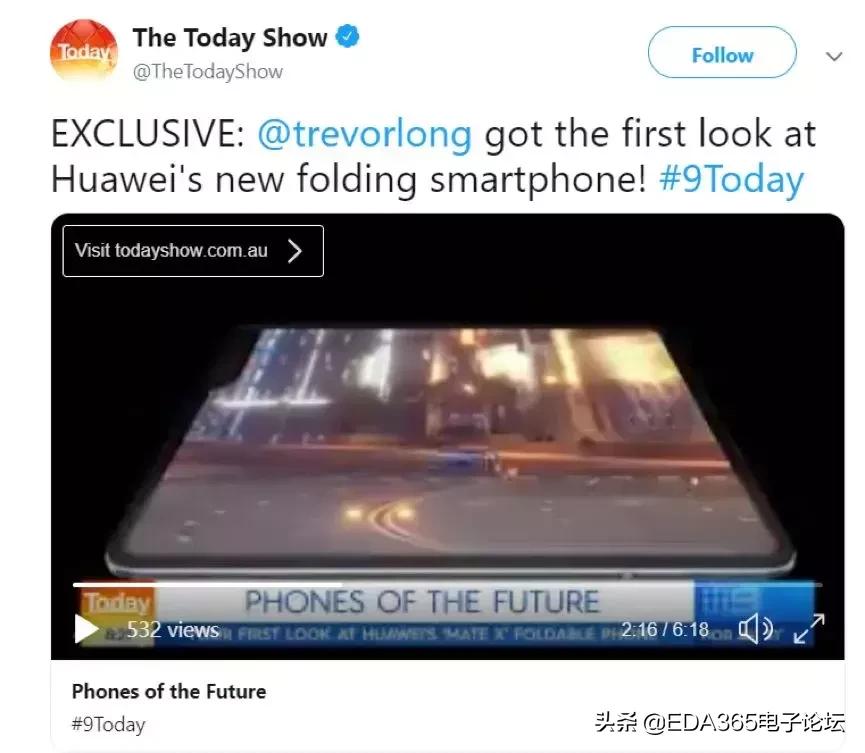Image resolution: width=865 pixels, height=753 pixels.
Task: Click the Today logo in the video banner
Action: (117, 602)
